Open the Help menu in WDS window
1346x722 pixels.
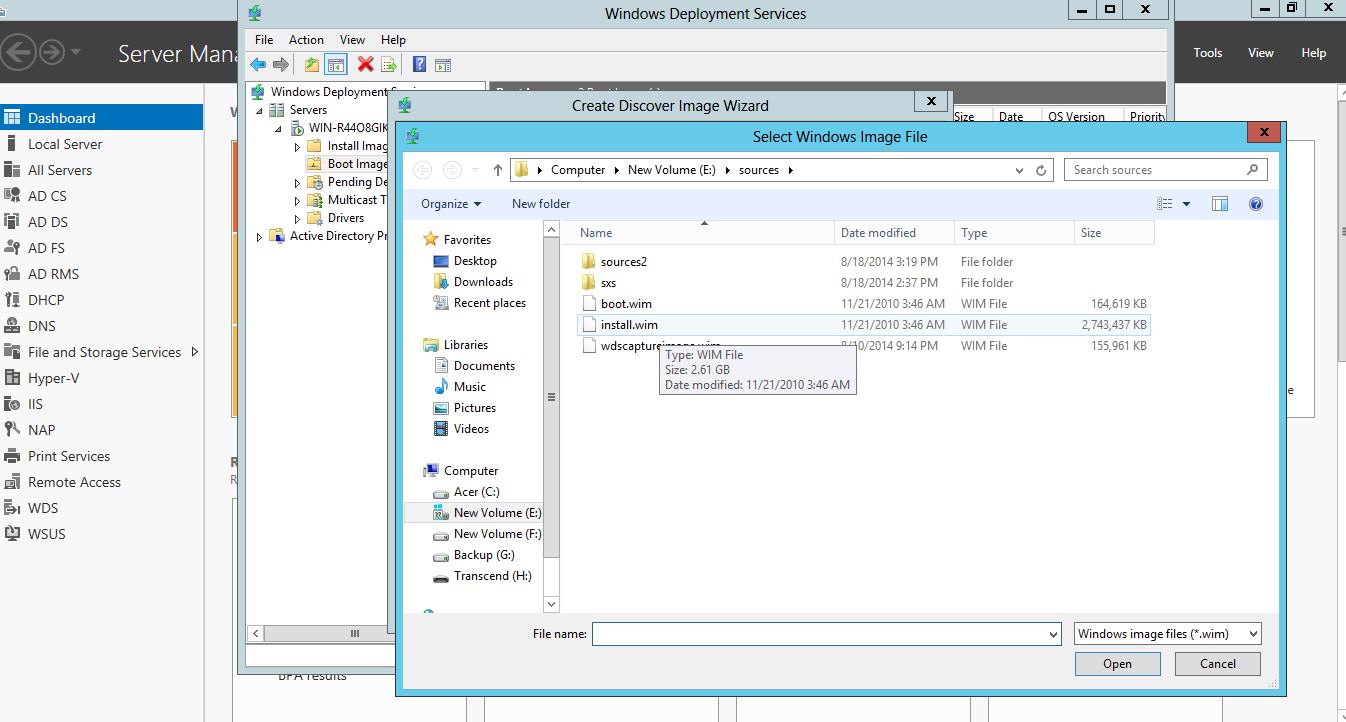coord(393,40)
